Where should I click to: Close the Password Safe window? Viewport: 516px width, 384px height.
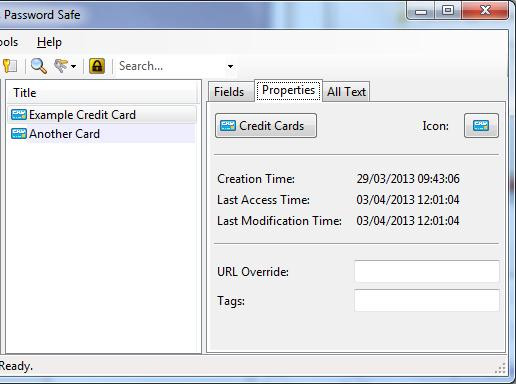485,11
